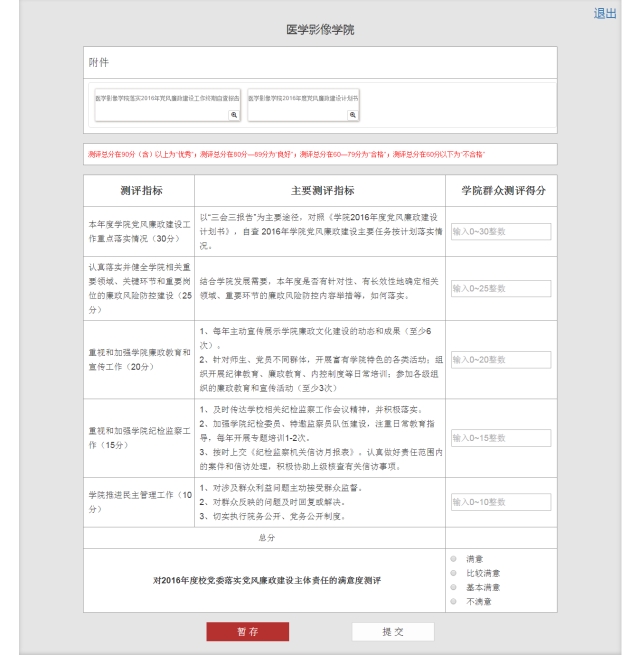
Task: Click the 附件 section header
Action: (98, 62)
